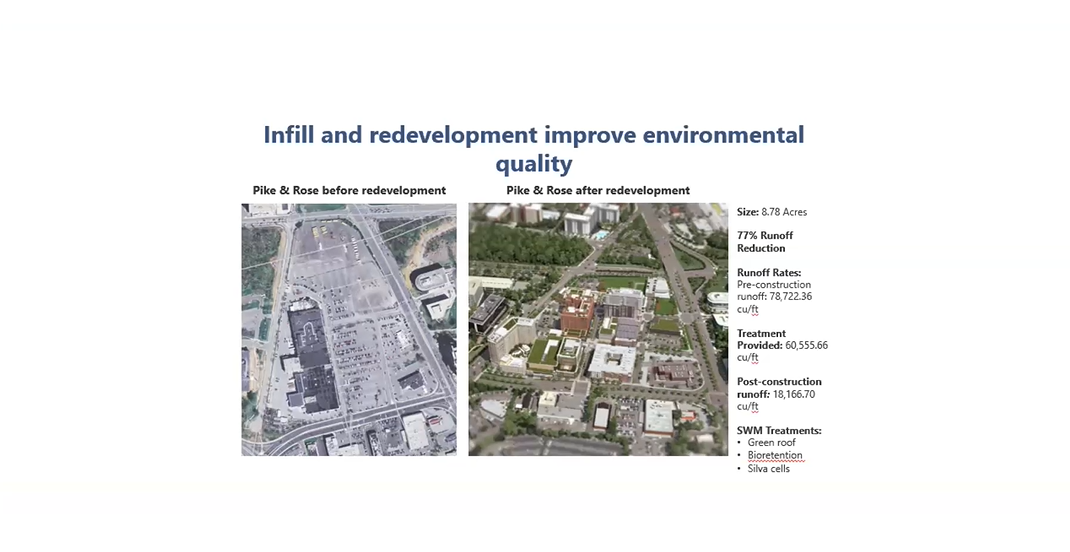Click underlined "cu/ft" below Treatment Provided
The width and height of the screenshot is (1070, 552).
point(748,357)
